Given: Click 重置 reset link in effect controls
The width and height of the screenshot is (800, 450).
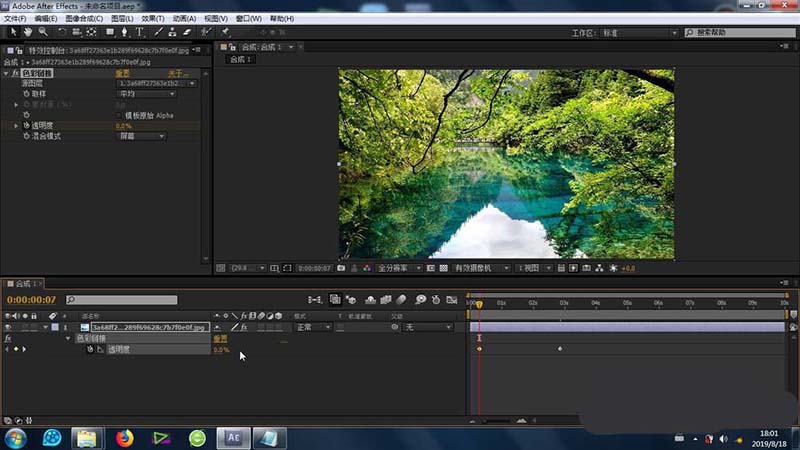Looking at the screenshot, I should click(x=122, y=73).
